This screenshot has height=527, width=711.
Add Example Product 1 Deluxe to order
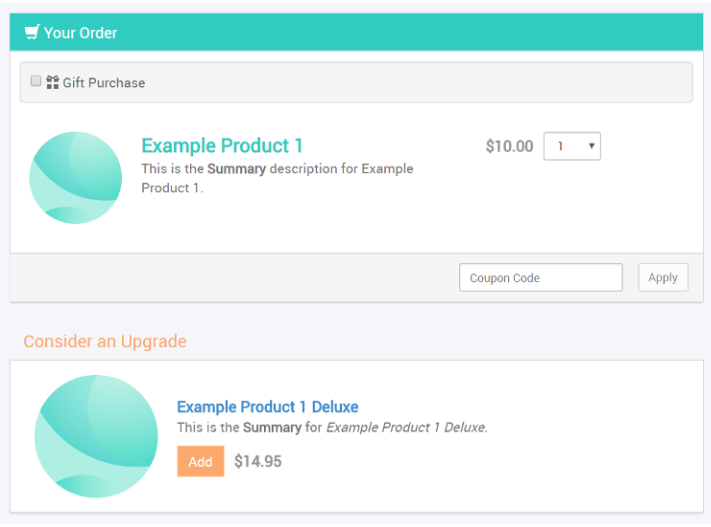click(x=200, y=462)
